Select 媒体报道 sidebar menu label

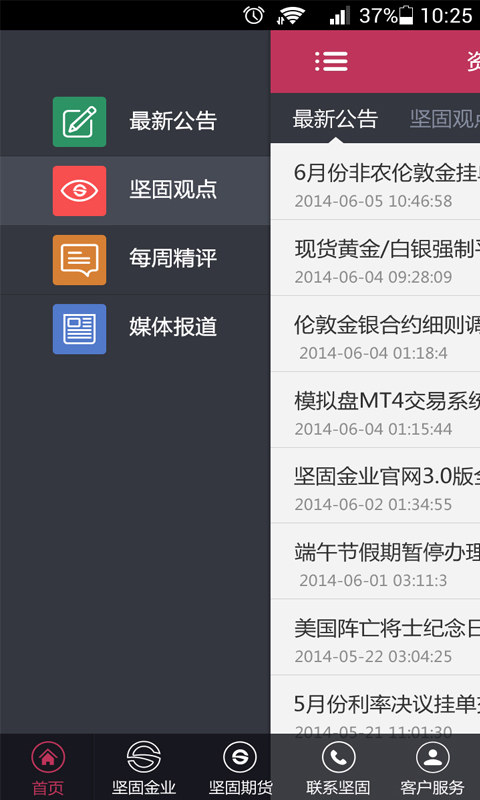[173, 328]
